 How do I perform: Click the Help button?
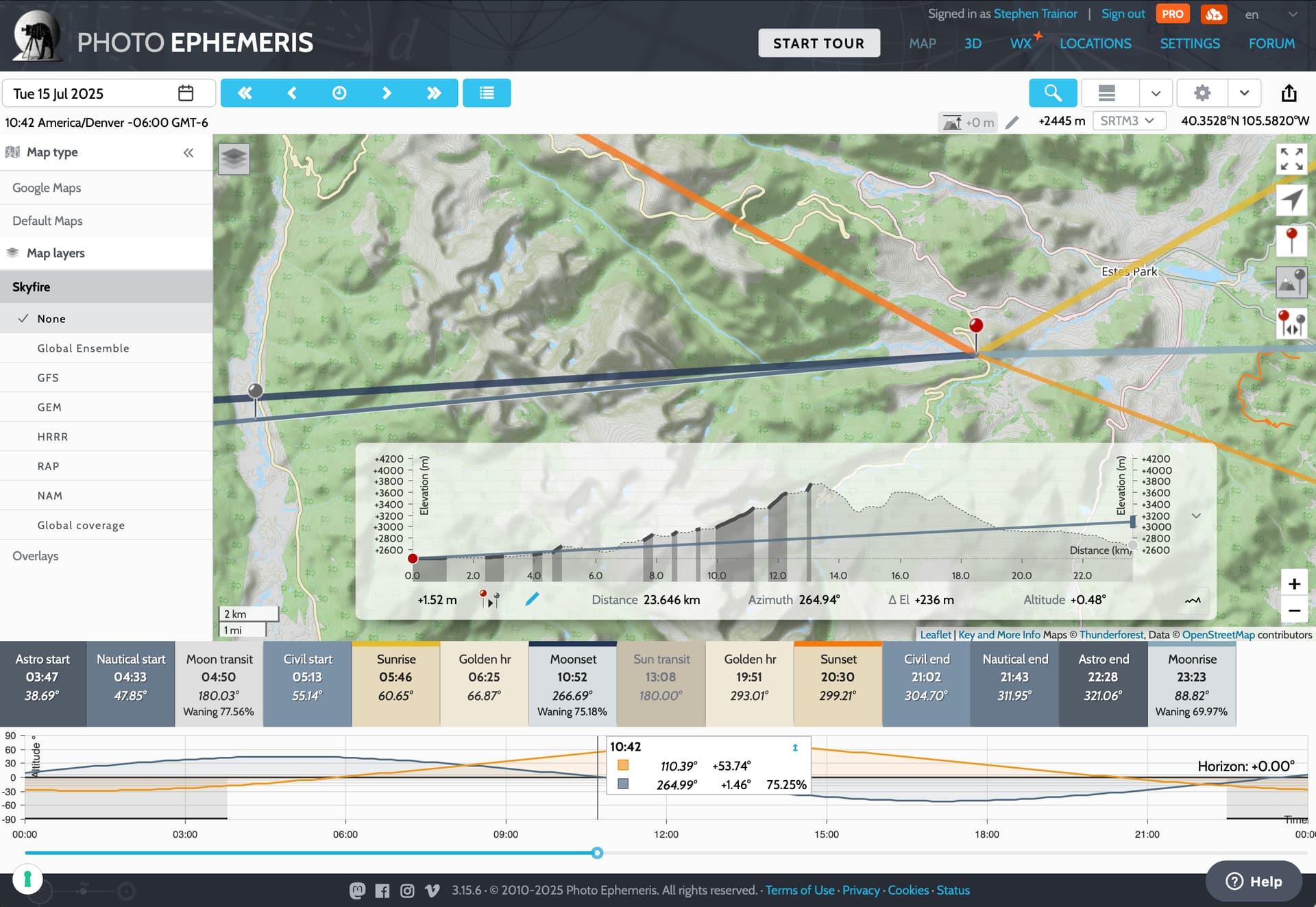(x=1254, y=882)
